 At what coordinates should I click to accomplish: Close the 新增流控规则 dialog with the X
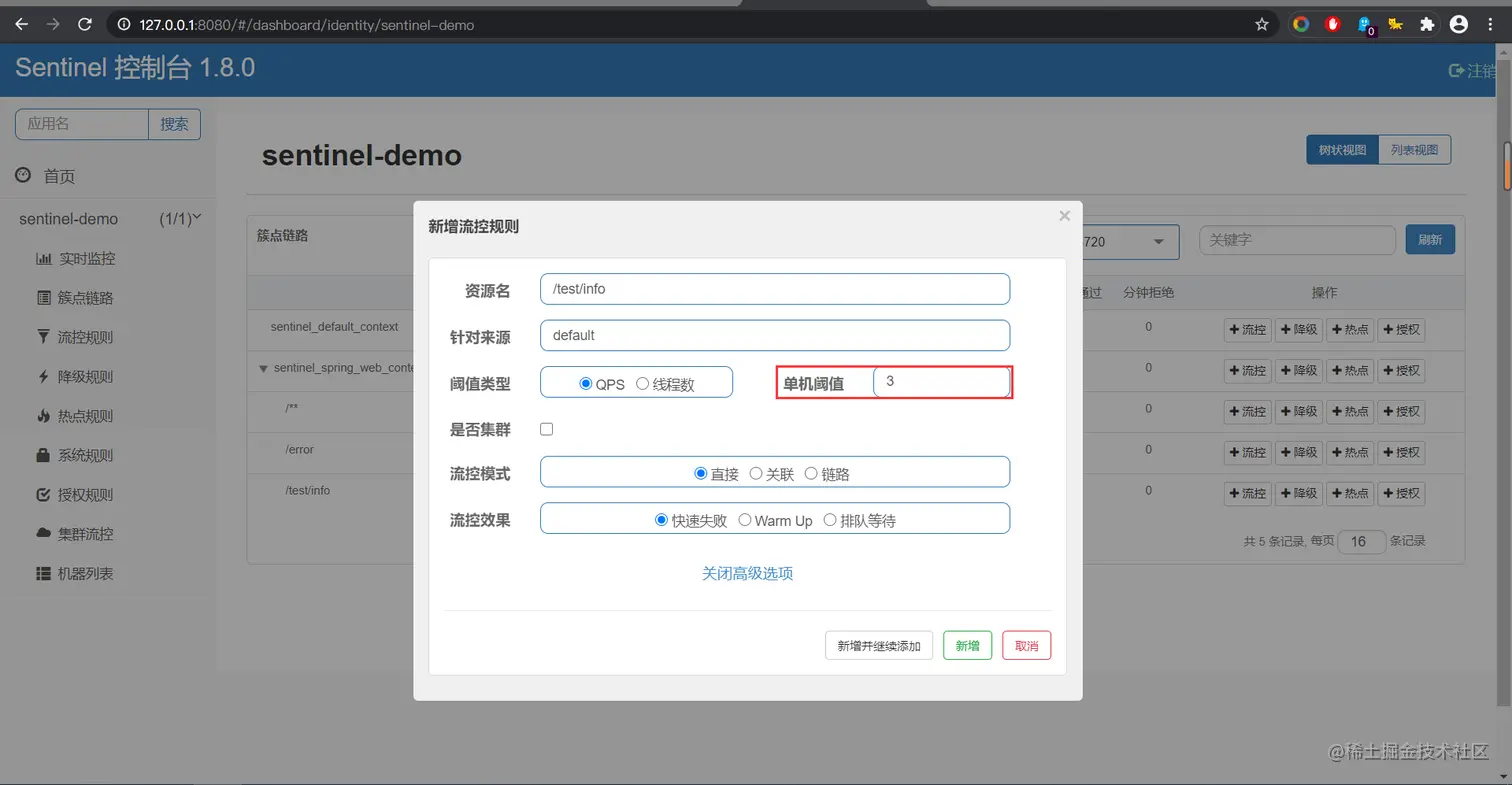1064,216
